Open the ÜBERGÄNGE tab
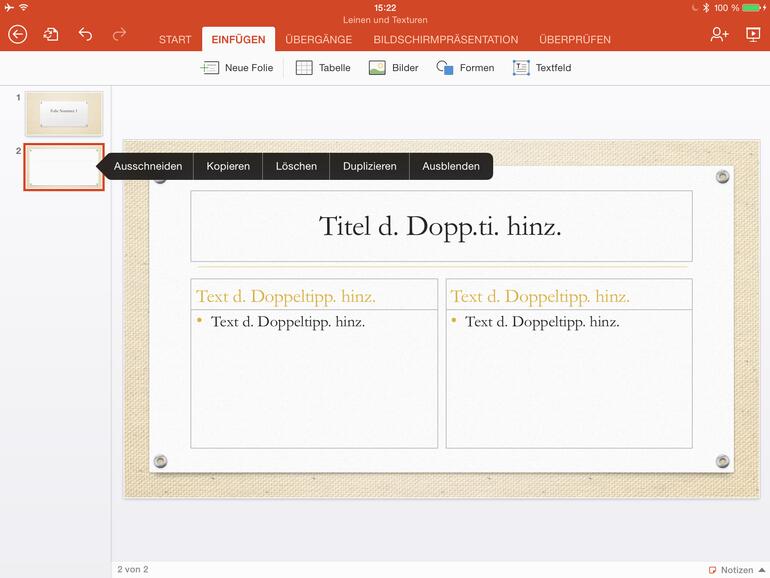Image resolution: width=770 pixels, height=578 pixels. [x=318, y=40]
